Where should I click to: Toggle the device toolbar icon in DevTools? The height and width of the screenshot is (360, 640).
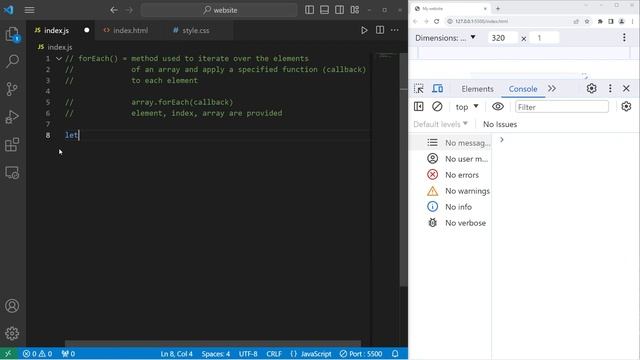(x=438, y=89)
